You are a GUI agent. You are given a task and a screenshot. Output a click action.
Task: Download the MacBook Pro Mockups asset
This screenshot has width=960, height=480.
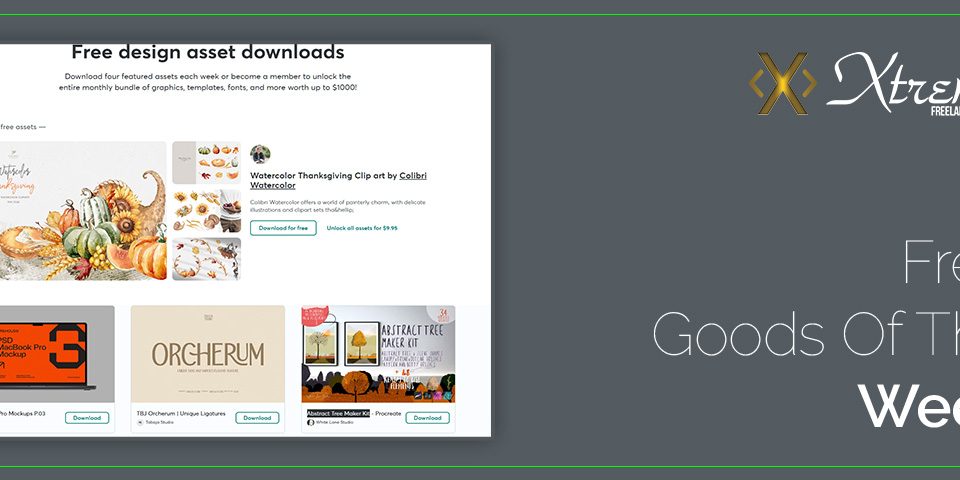click(87, 418)
